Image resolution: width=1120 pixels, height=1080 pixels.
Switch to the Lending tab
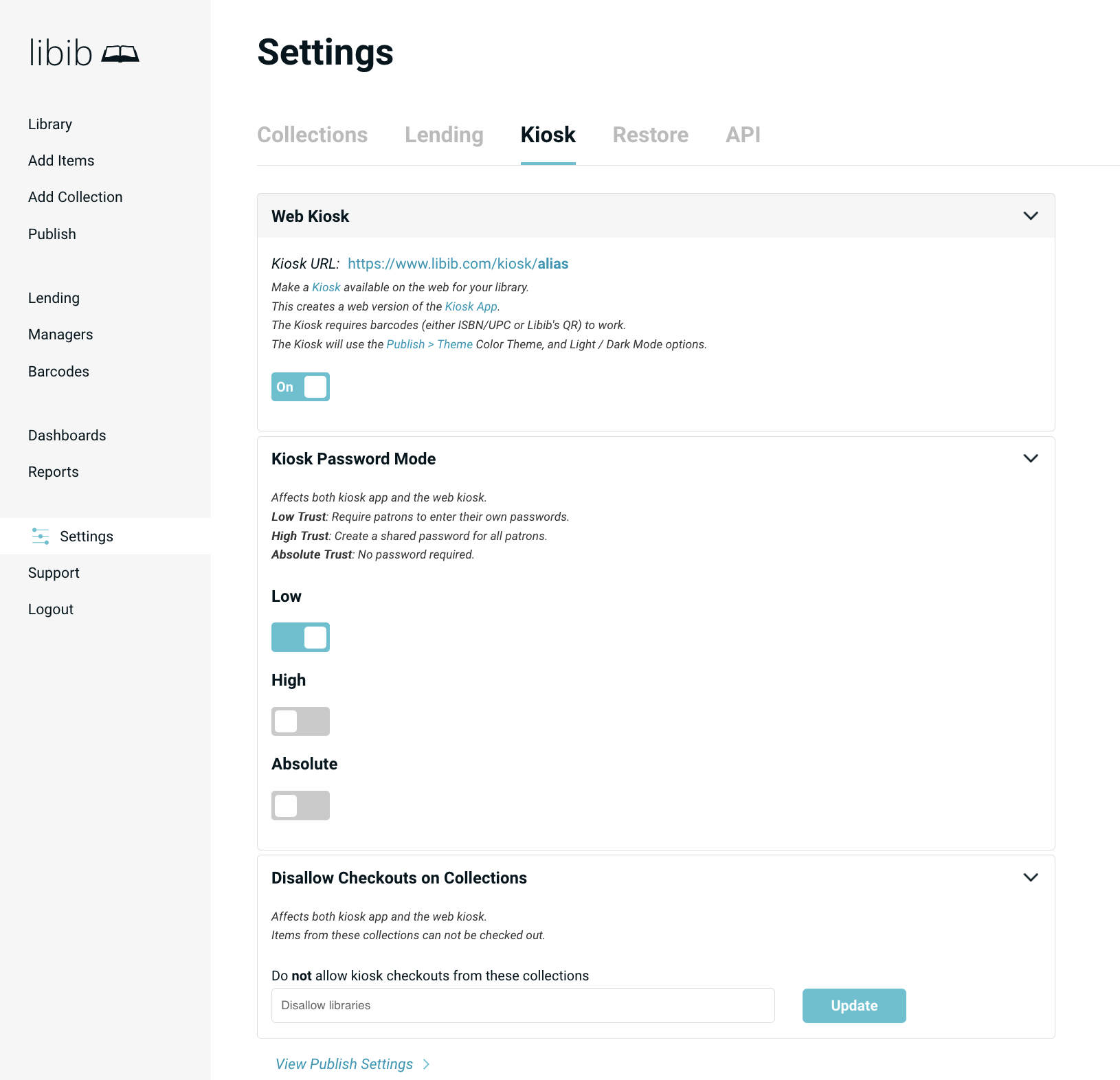[443, 135]
